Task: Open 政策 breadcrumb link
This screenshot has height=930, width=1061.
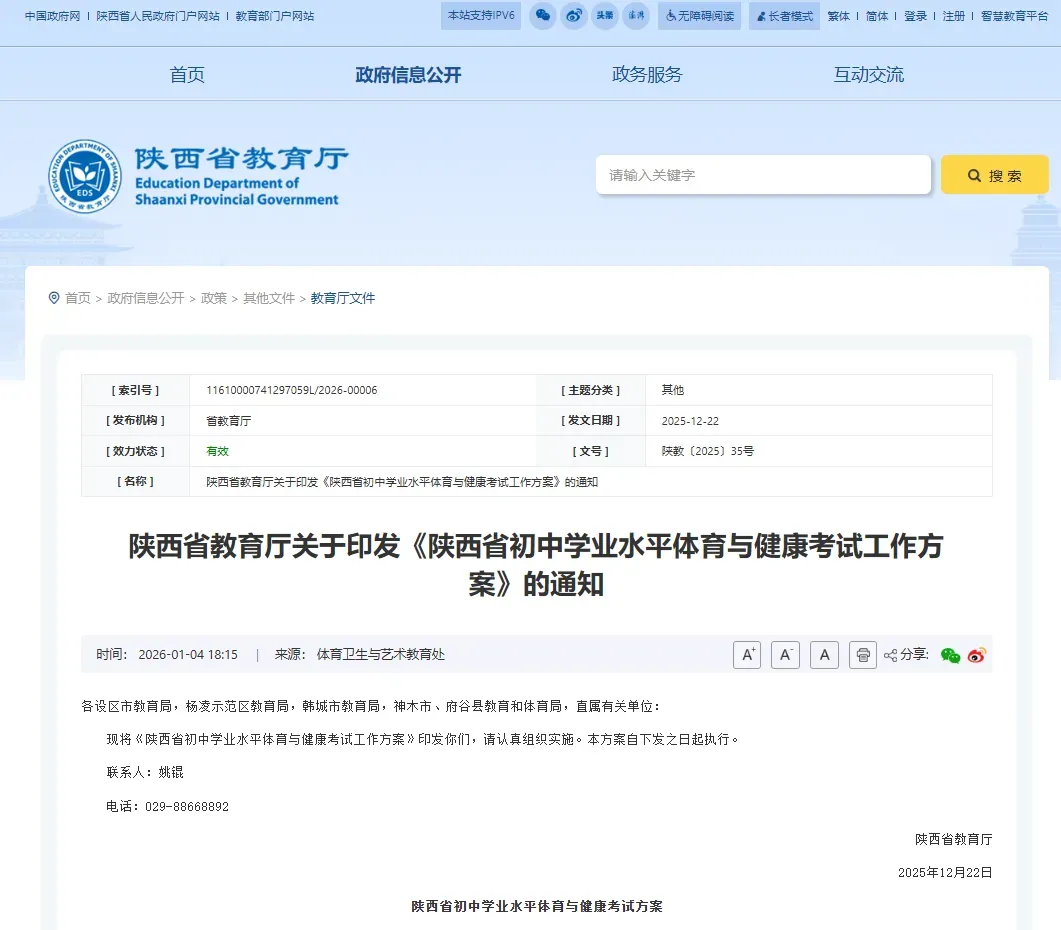Action: pos(214,298)
